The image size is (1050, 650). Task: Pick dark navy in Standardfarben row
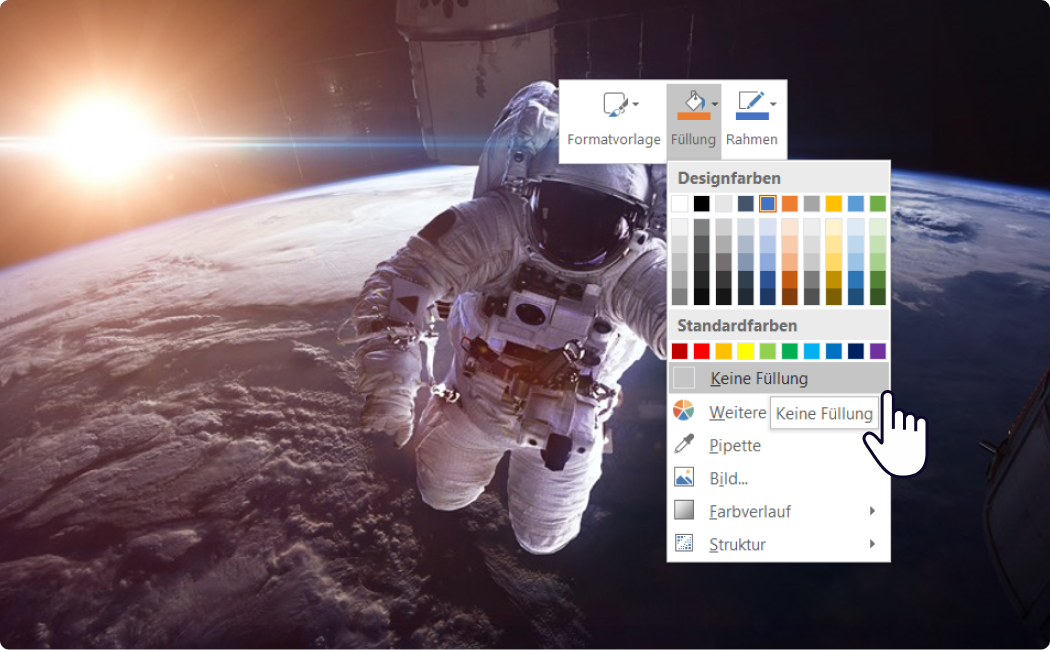coord(856,351)
